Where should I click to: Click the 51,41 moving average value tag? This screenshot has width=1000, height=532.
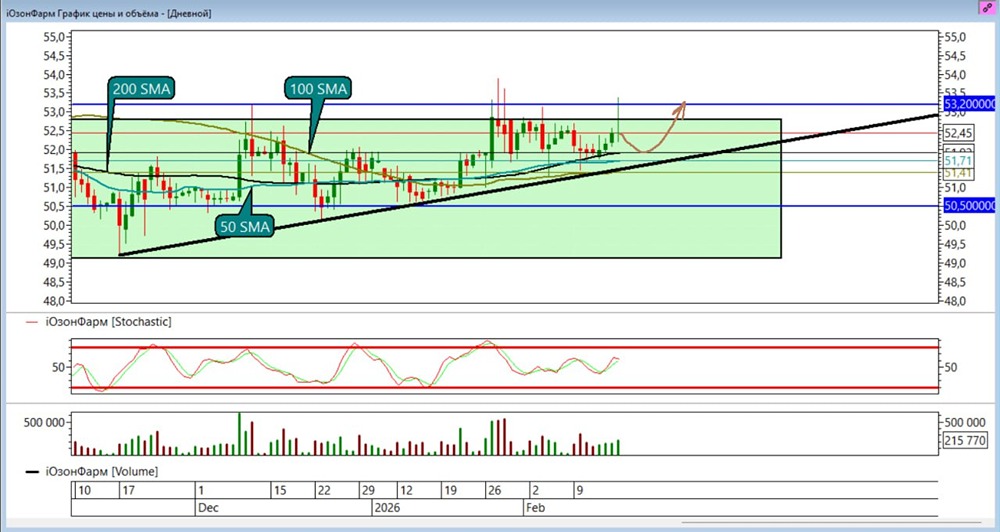tap(957, 173)
